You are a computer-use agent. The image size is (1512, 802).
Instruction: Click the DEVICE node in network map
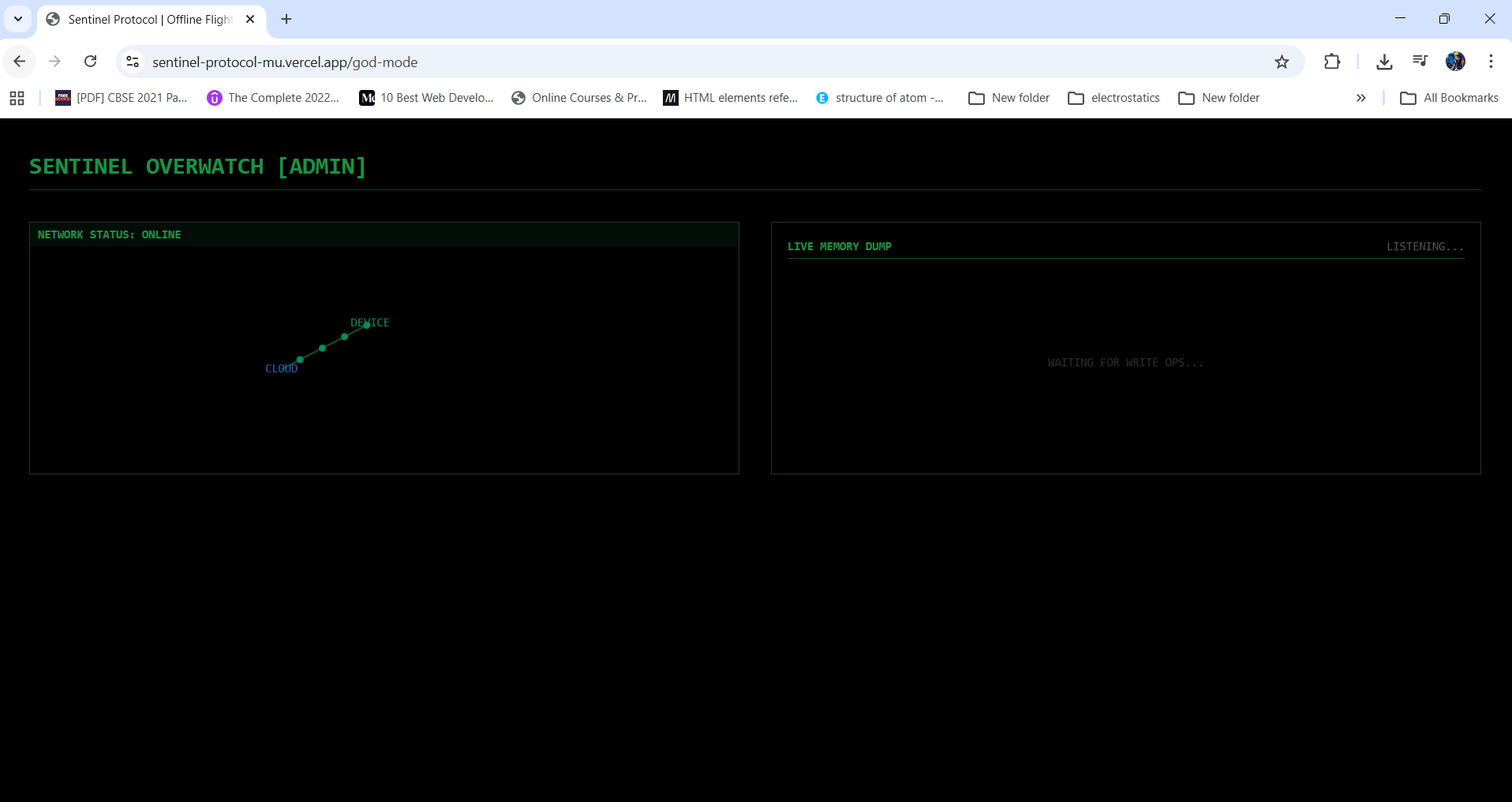click(x=369, y=323)
